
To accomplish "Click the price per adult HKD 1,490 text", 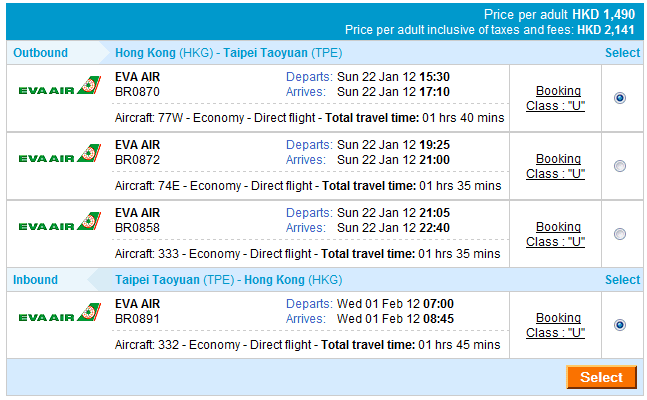I will (561, 15).
